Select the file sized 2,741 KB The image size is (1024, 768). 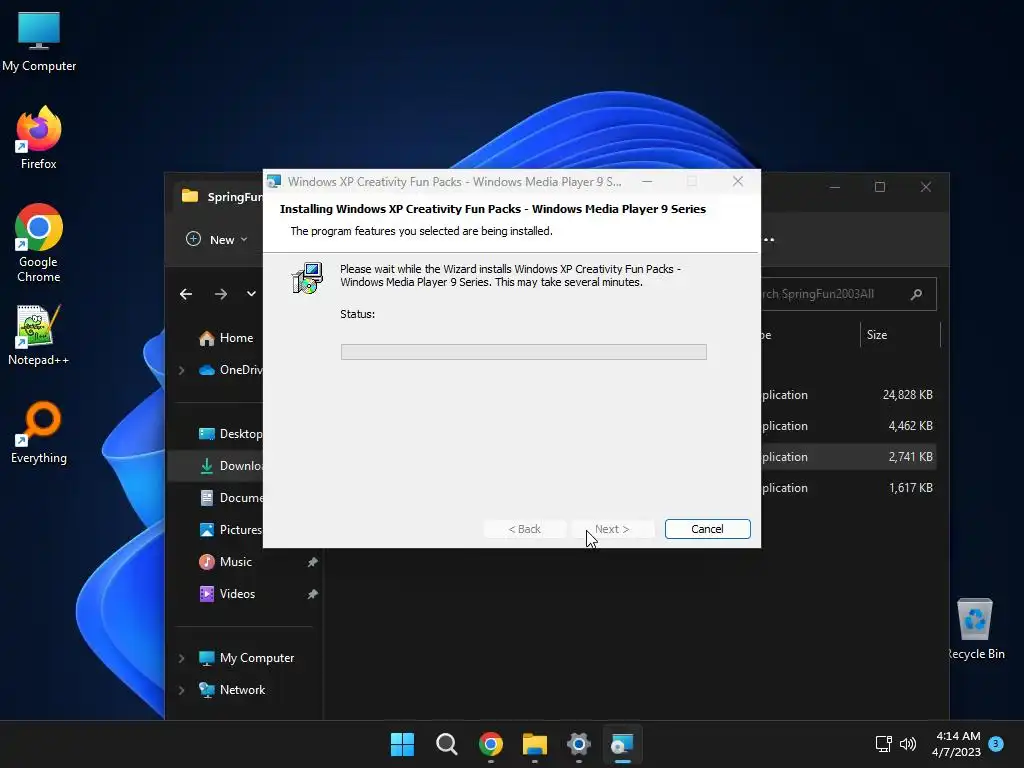848,457
